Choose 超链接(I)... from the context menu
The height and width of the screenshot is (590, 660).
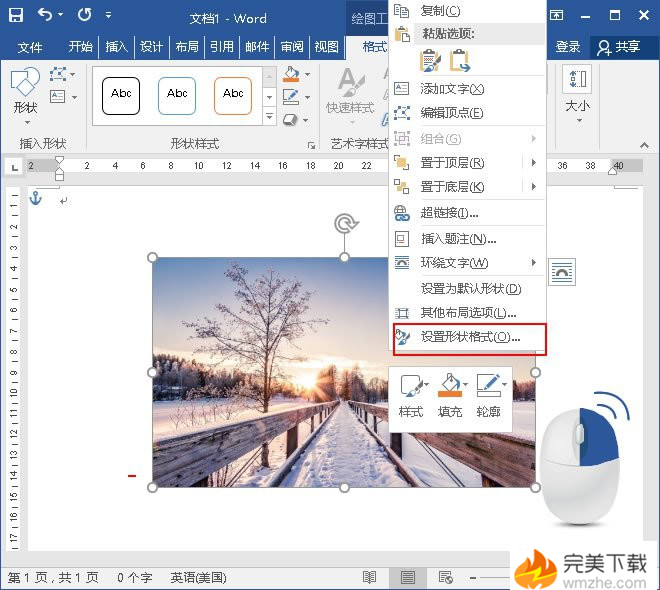click(x=467, y=213)
